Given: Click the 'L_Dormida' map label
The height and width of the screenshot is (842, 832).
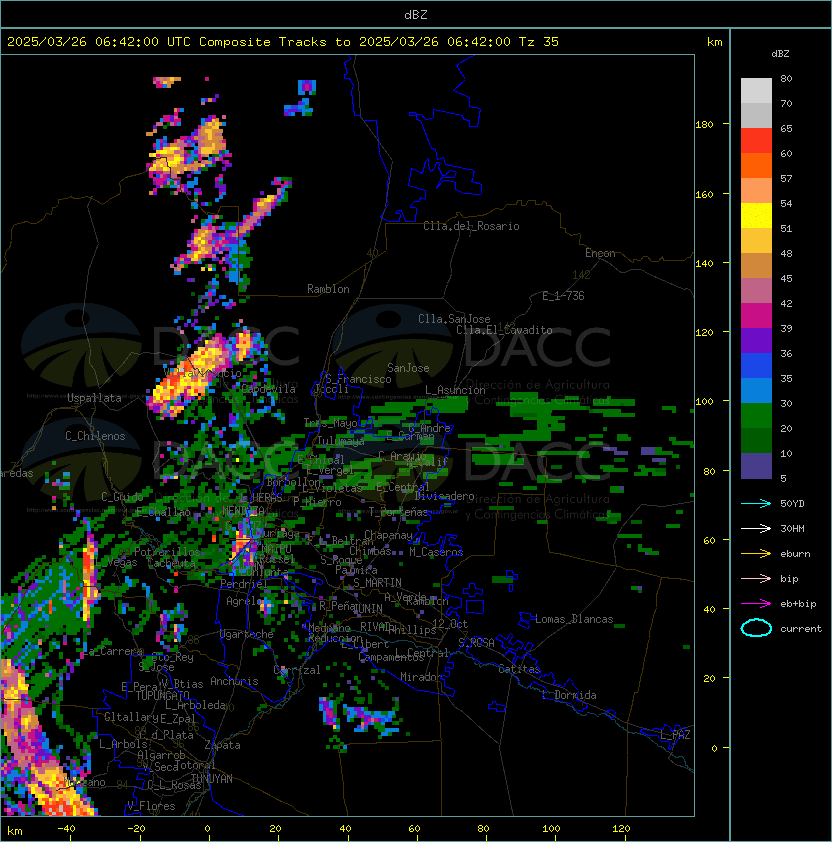Looking at the screenshot, I should click(569, 695).
